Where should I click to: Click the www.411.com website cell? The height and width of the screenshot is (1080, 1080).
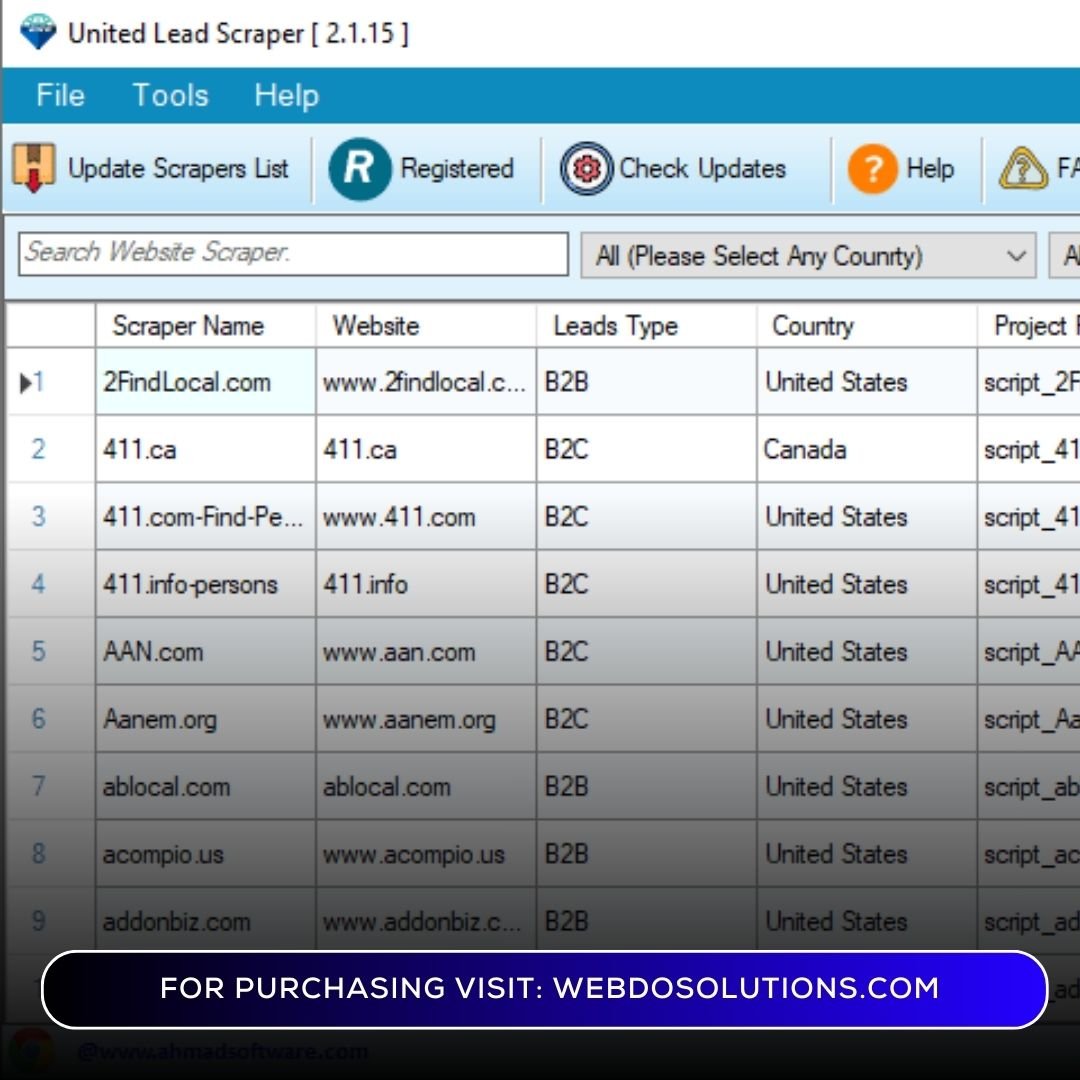(x=426, y=517)
